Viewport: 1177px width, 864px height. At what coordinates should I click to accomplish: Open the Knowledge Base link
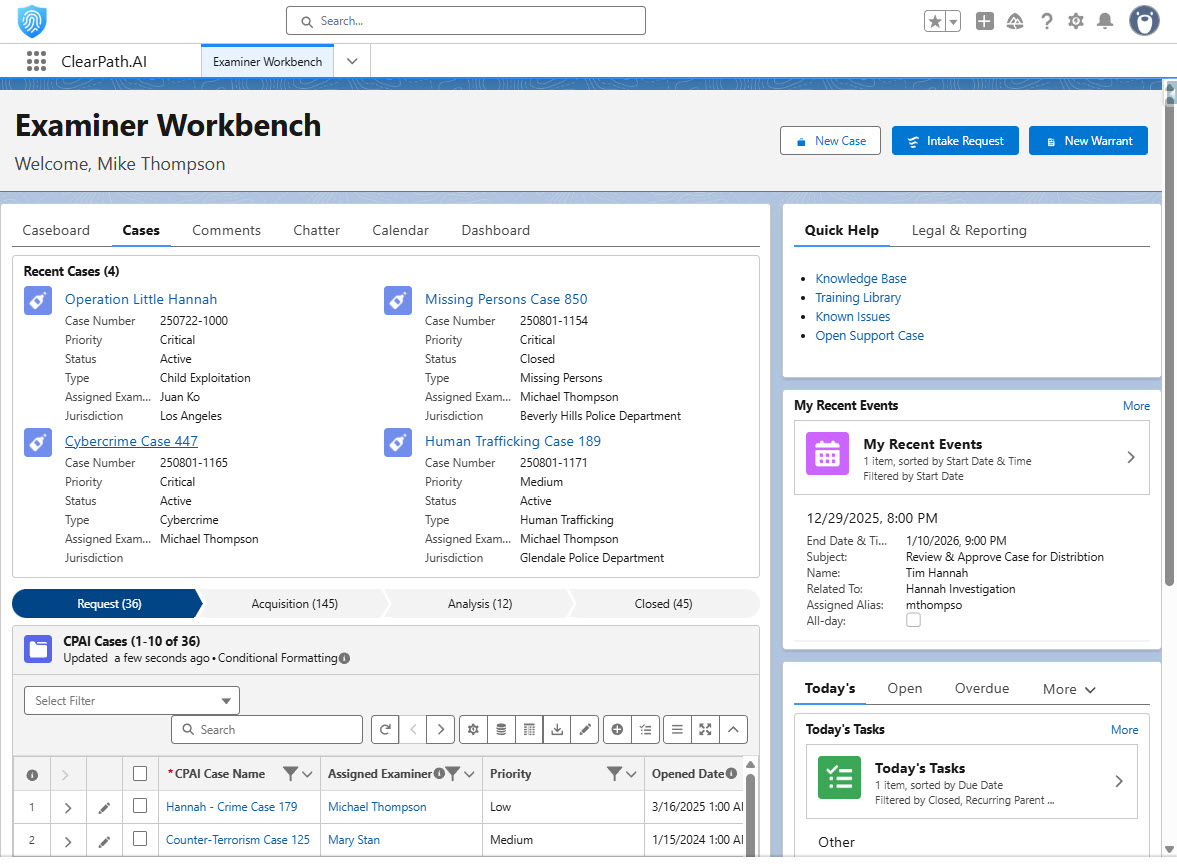(x=861, y=279)
